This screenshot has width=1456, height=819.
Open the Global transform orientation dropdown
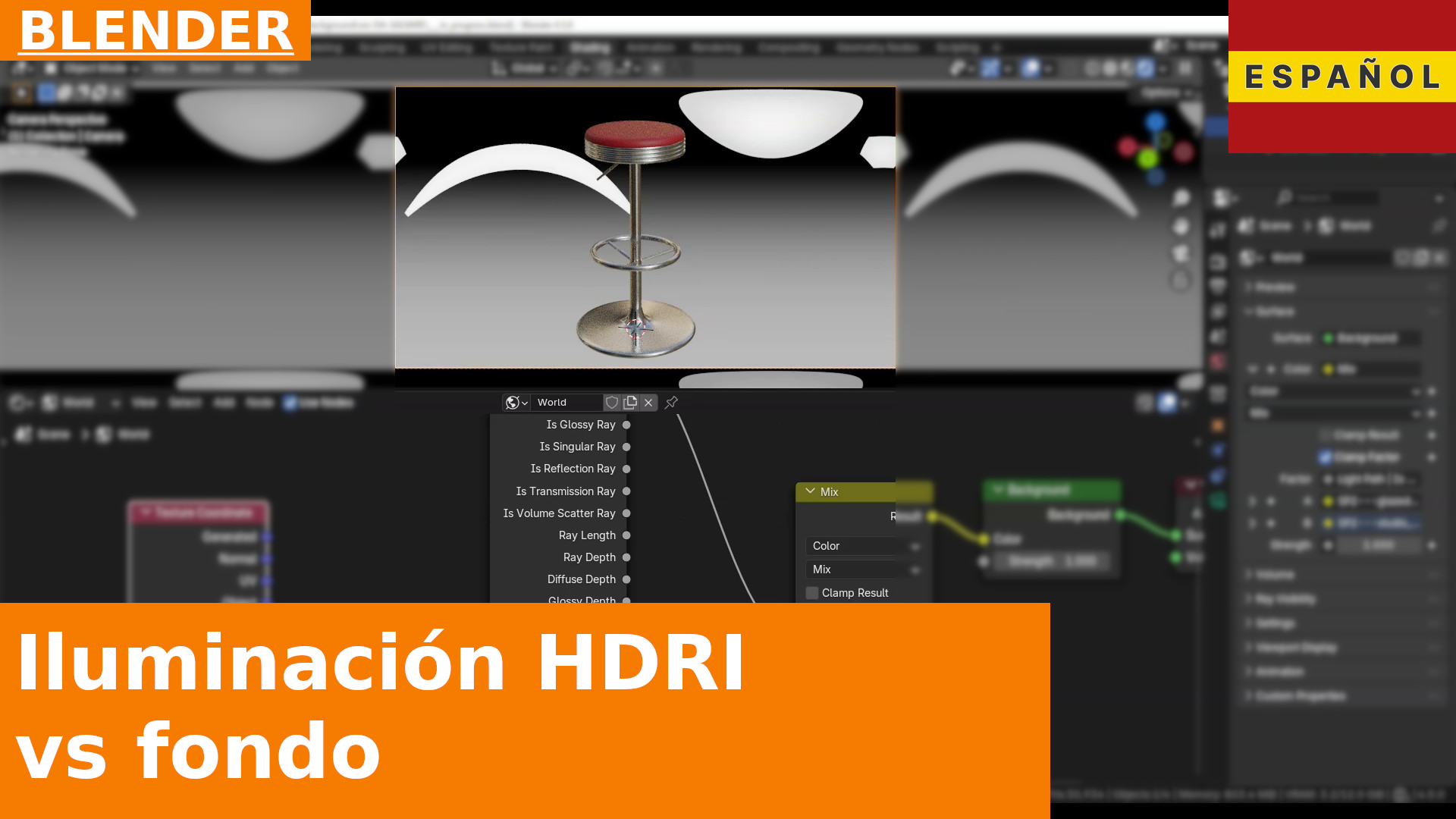point(525,68)
